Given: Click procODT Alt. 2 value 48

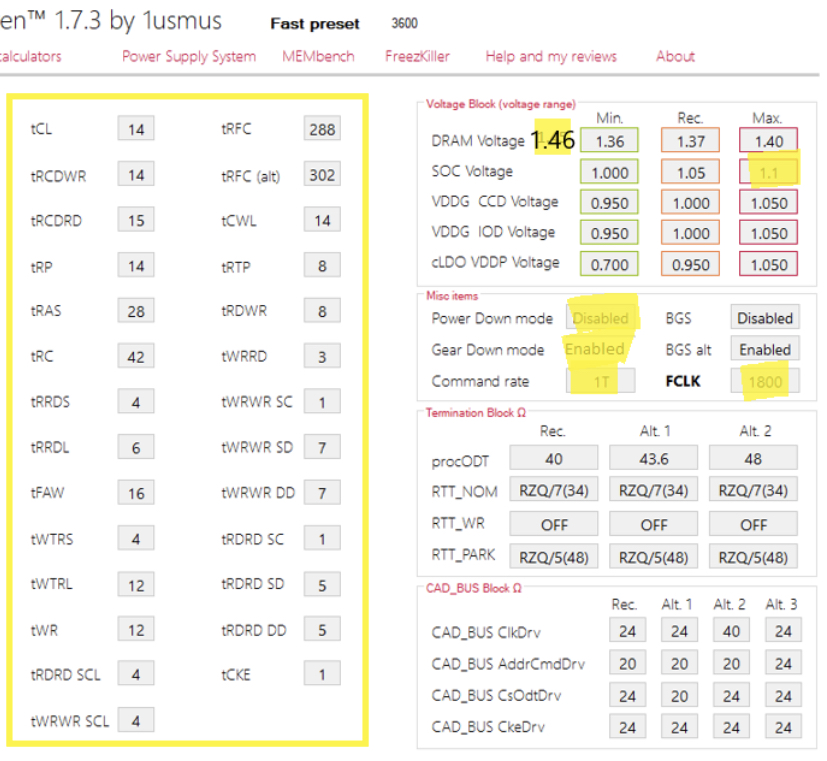Looking at the screenshot, I should click(x=753, y=458).
